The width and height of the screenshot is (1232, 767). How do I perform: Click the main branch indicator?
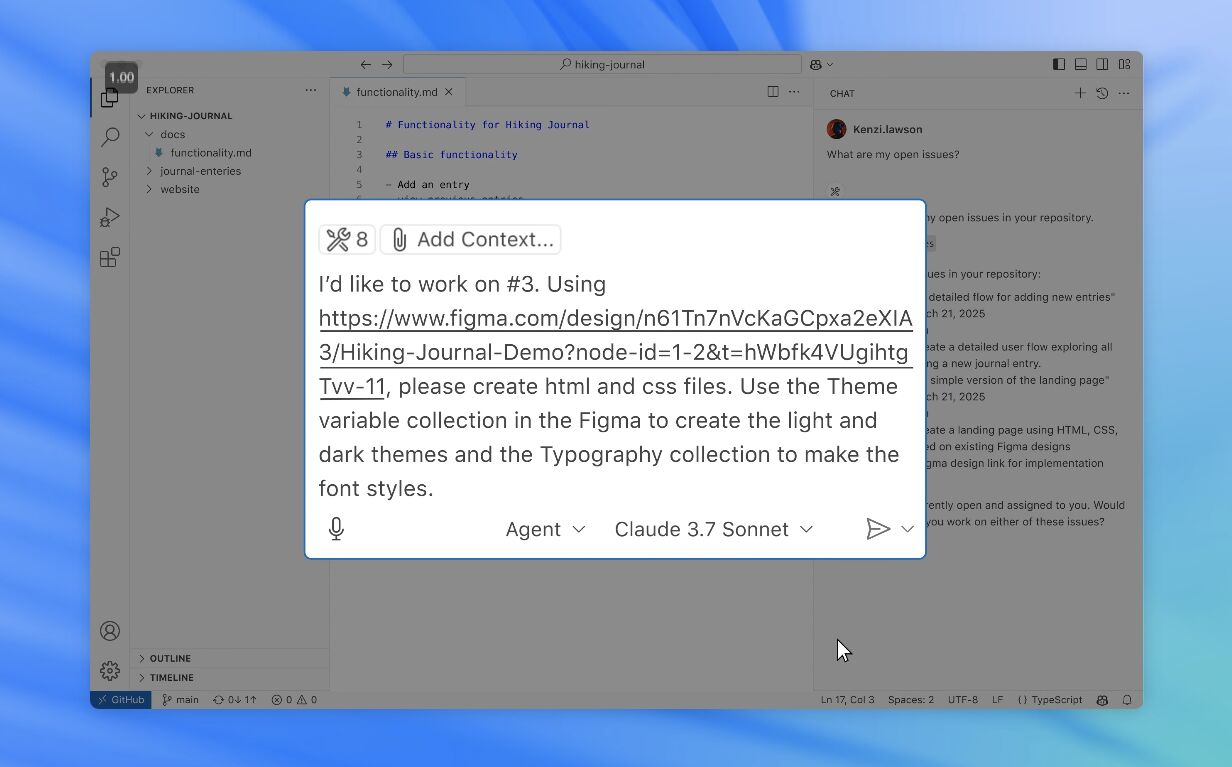click(x=181, y=700)
